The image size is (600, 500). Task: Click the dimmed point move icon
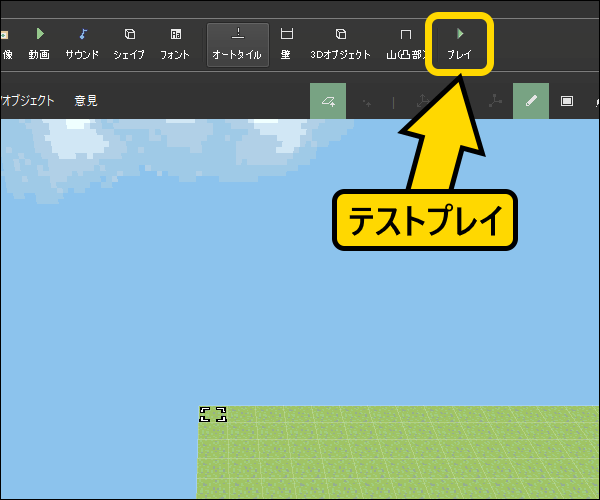pos(366,101)
